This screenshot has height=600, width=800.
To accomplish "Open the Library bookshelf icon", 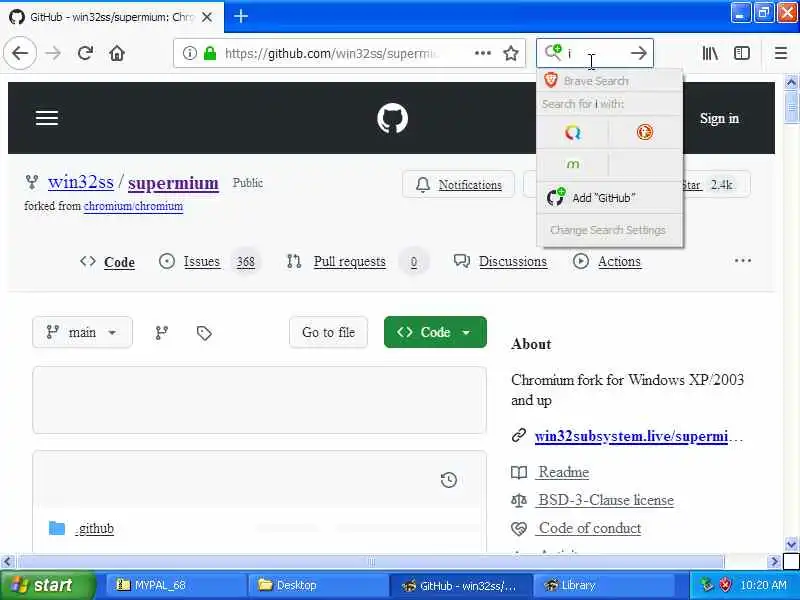I will tap(710, 53).
